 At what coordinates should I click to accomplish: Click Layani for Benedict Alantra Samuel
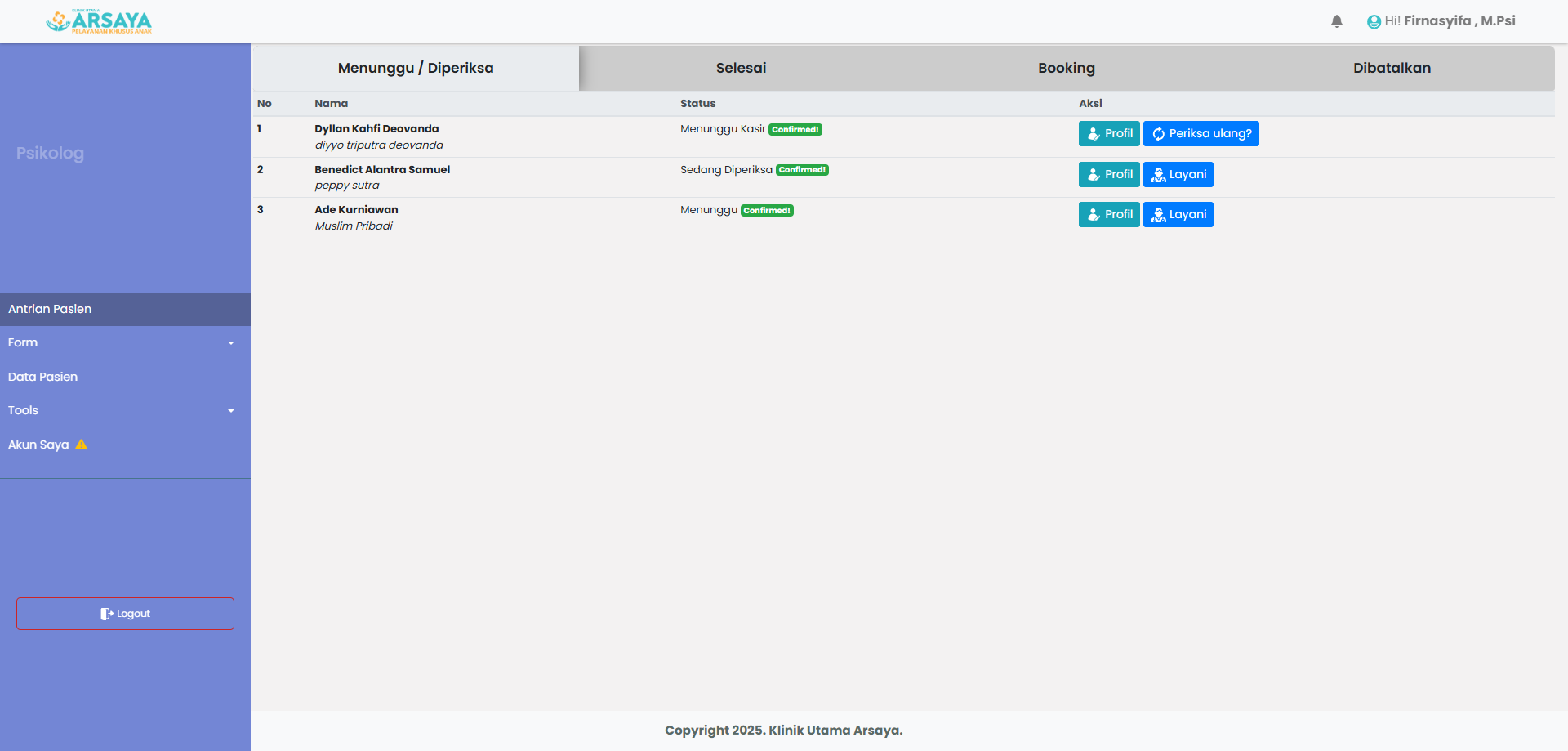coord(1178,174)
